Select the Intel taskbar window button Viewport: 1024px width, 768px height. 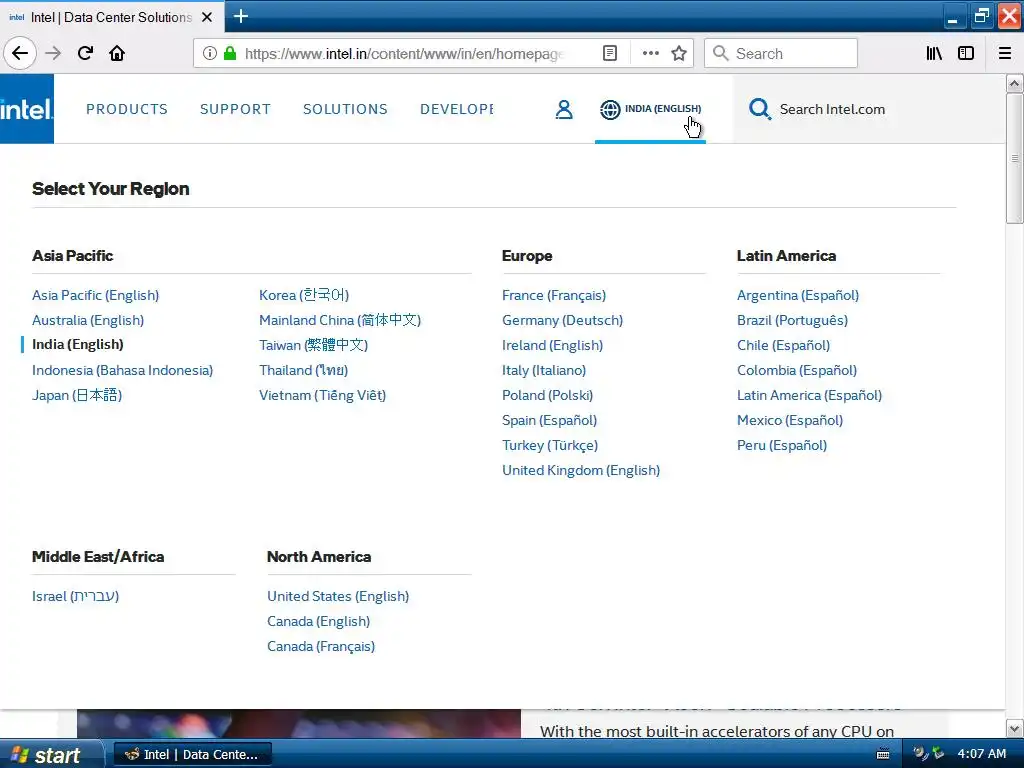pos(193,754)
